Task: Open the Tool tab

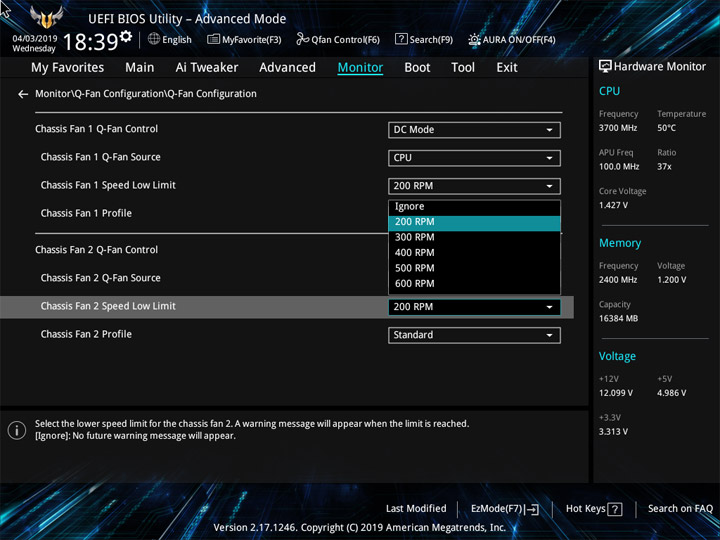Action: [x=463, y=68]
